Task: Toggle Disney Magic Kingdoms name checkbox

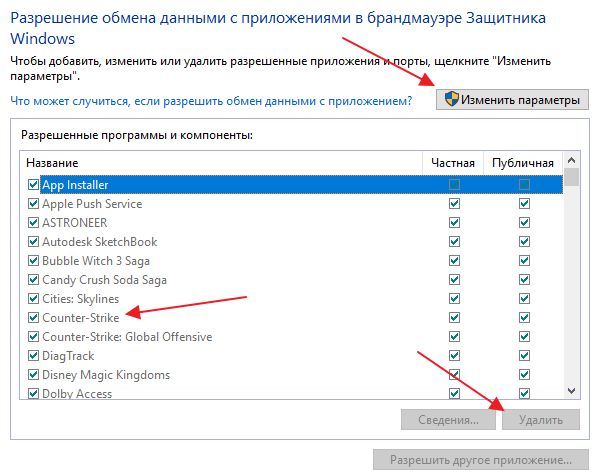Action: tap(33, 374)
